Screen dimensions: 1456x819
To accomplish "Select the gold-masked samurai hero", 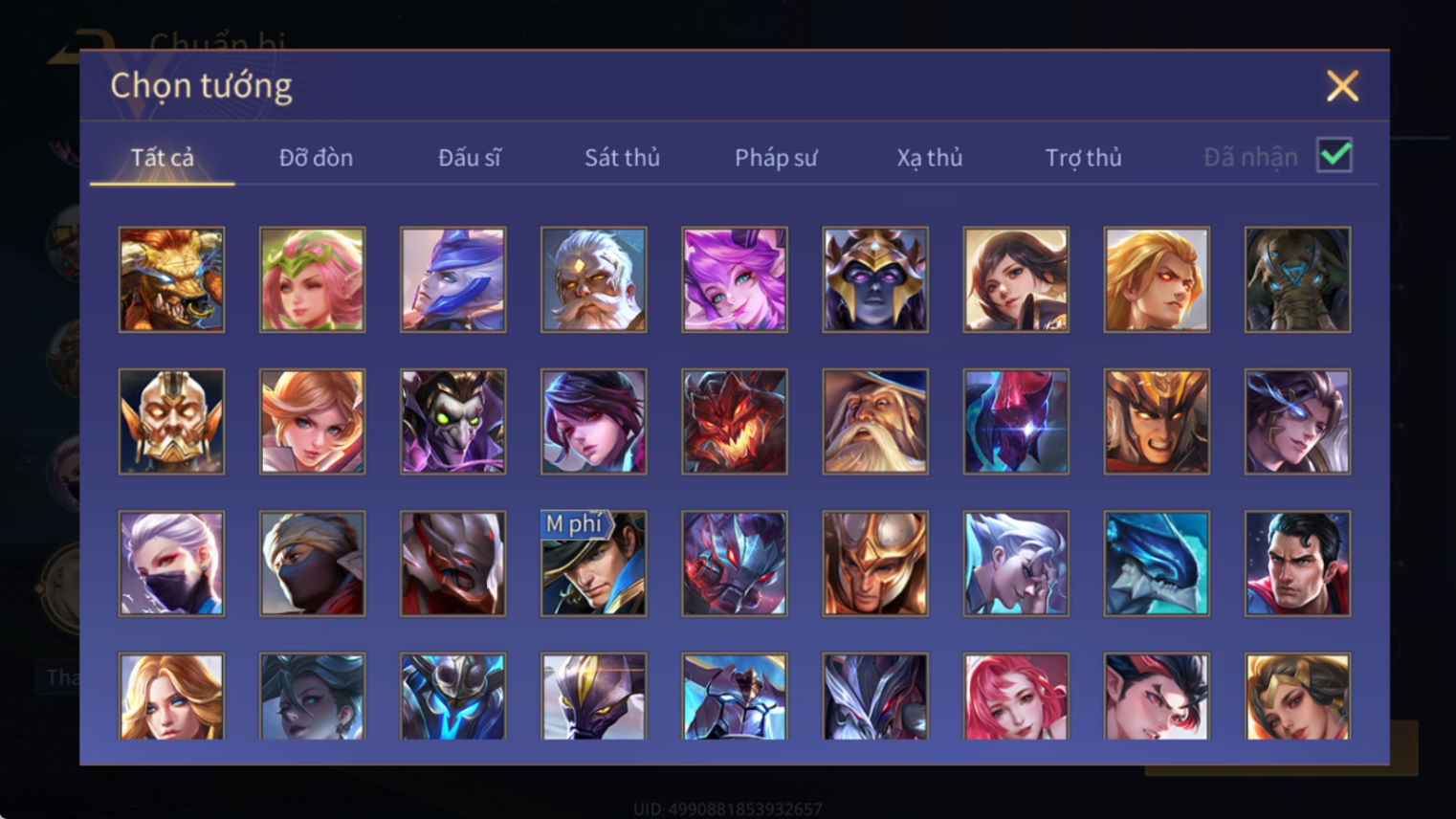I will (171, 421).
